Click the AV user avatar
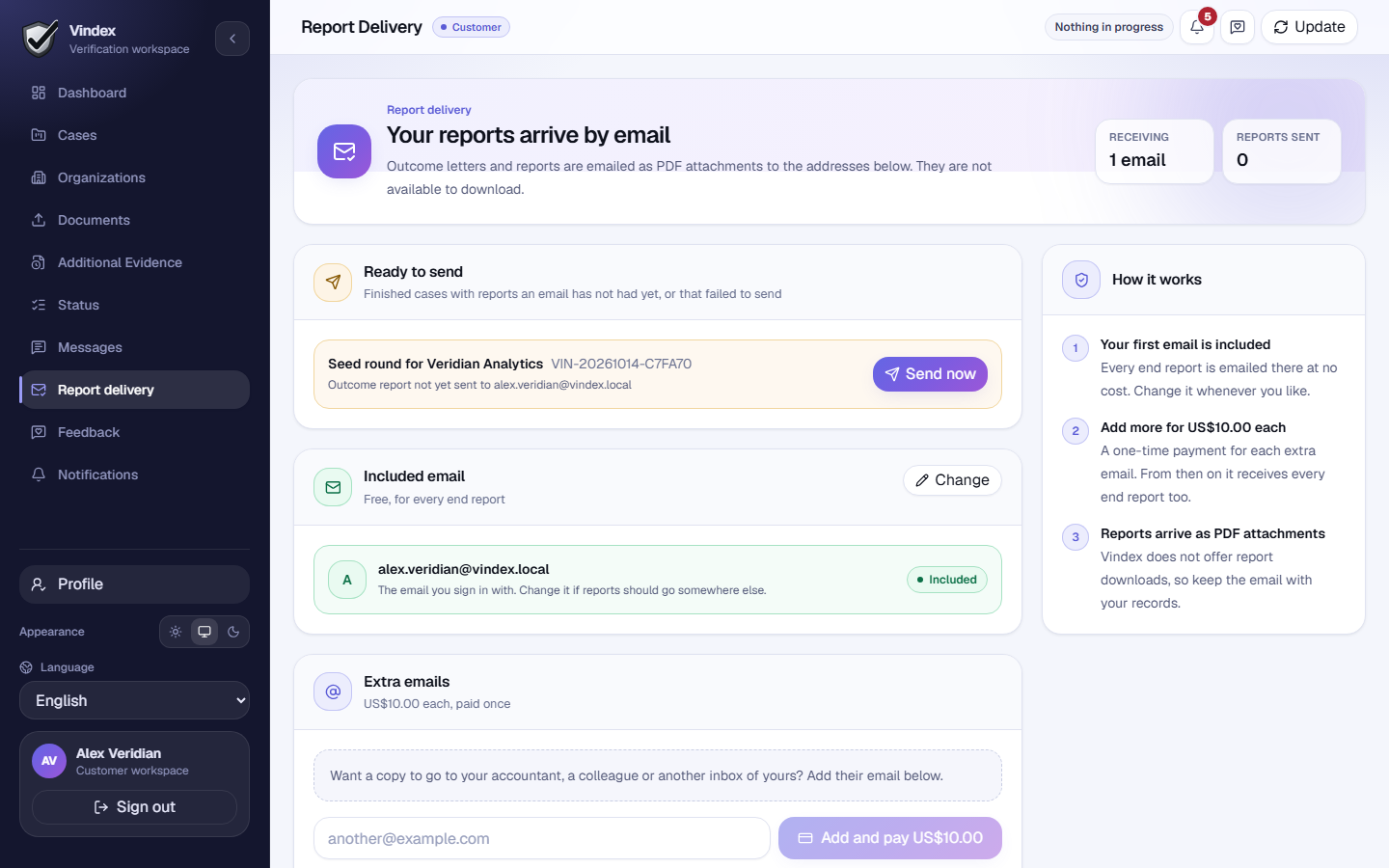 [49, 761]
